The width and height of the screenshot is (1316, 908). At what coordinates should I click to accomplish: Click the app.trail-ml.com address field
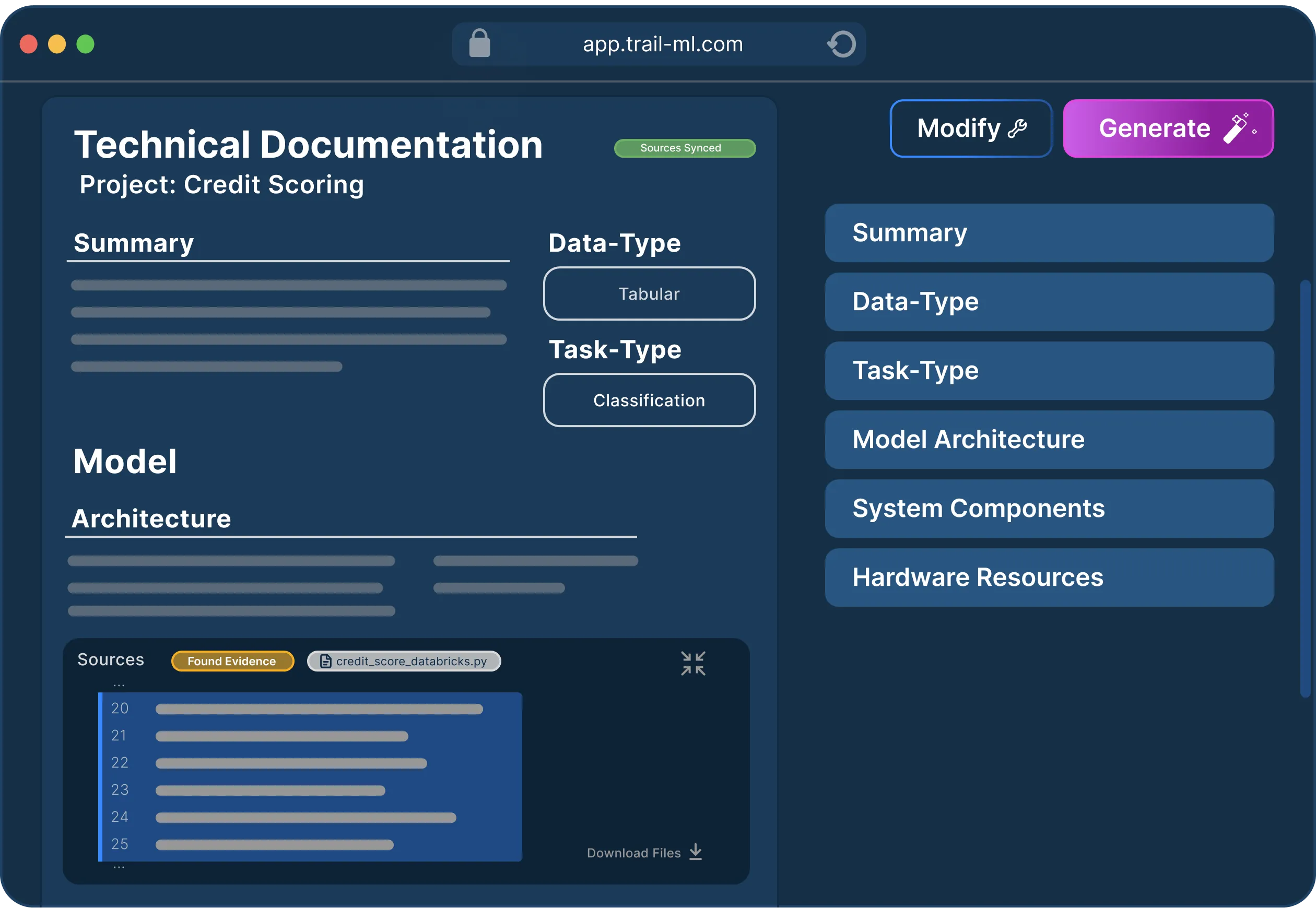pos(662,44)
